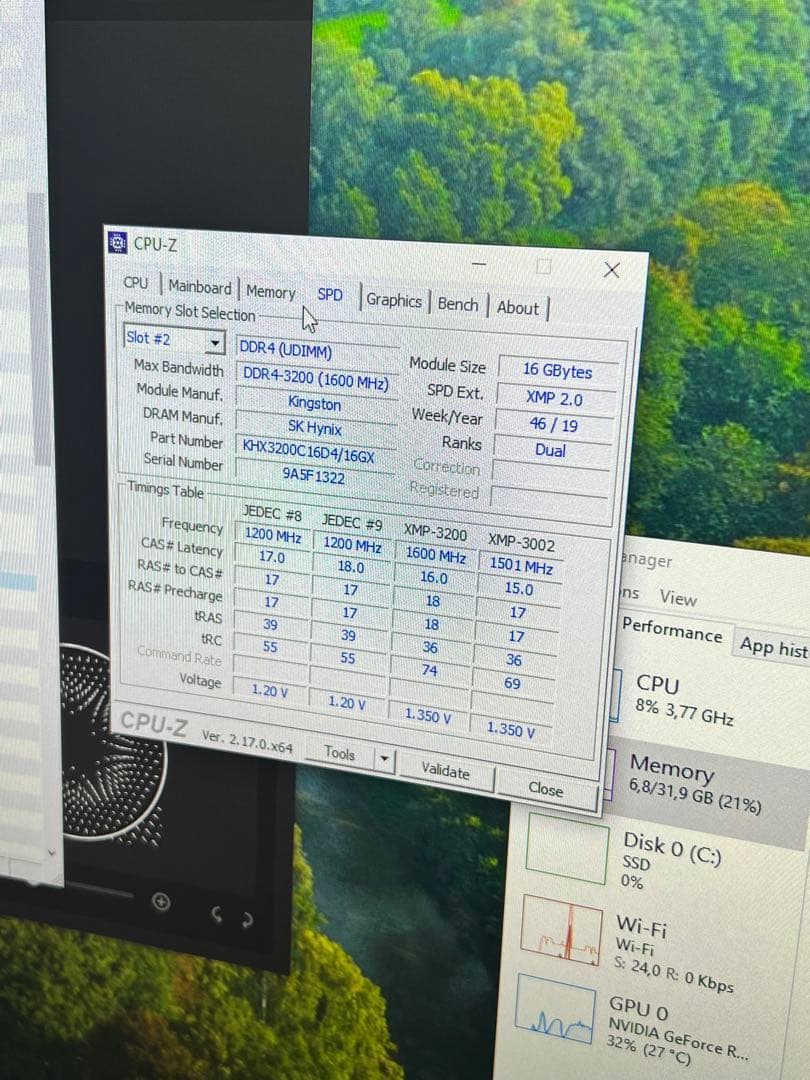Click the circled plus zoom icon
810x1080 pixels.
[x=160, y=902]
